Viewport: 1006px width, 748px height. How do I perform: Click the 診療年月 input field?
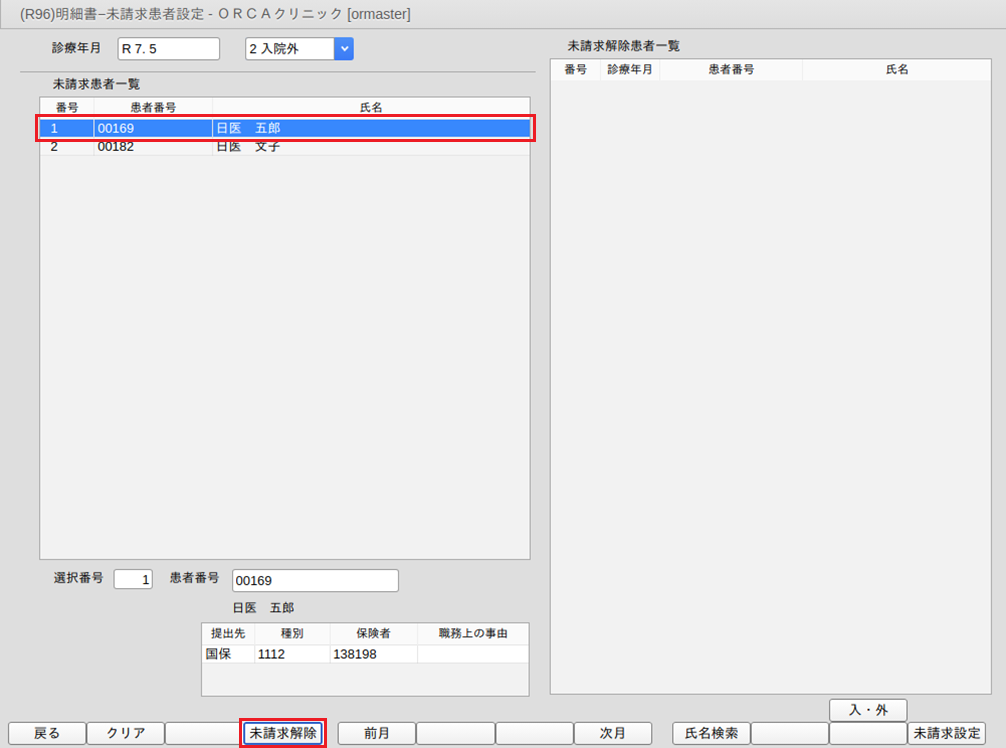tap(168, 49)
